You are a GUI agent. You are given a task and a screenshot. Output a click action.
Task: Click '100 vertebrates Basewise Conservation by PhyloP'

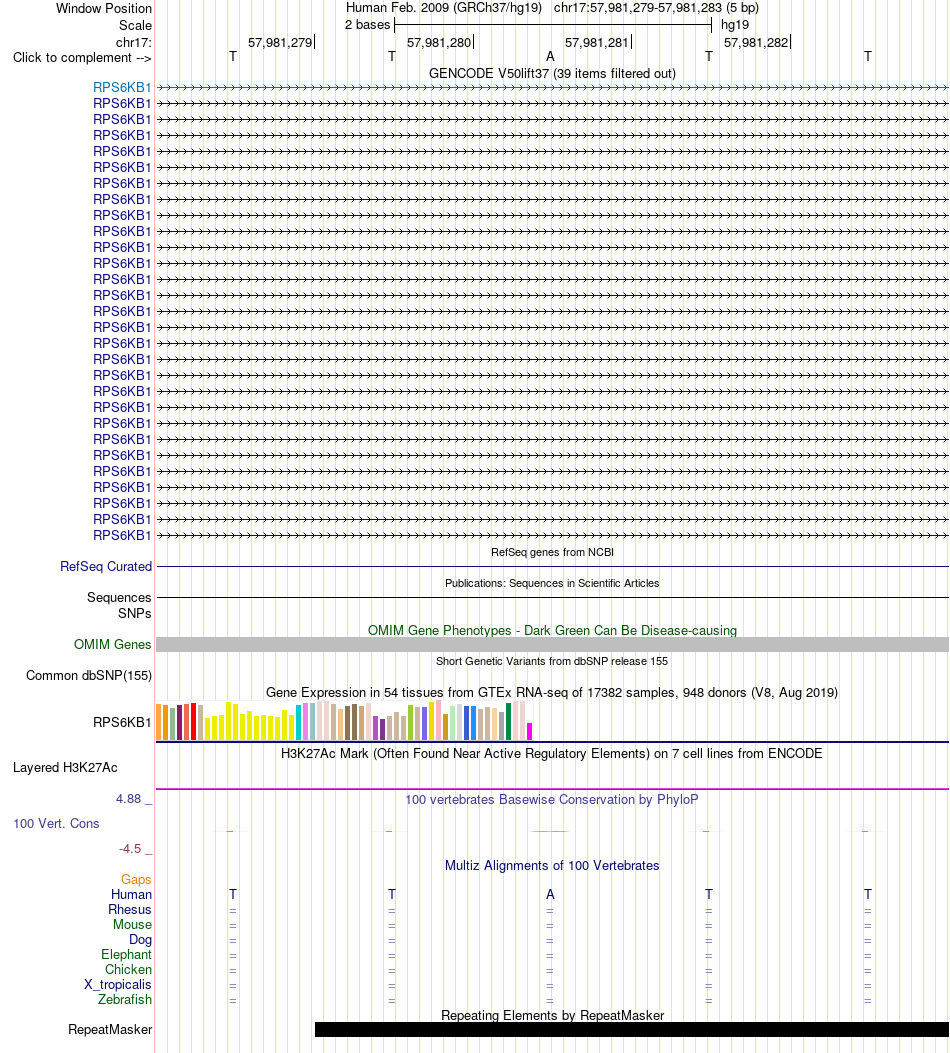coord(552,800)
